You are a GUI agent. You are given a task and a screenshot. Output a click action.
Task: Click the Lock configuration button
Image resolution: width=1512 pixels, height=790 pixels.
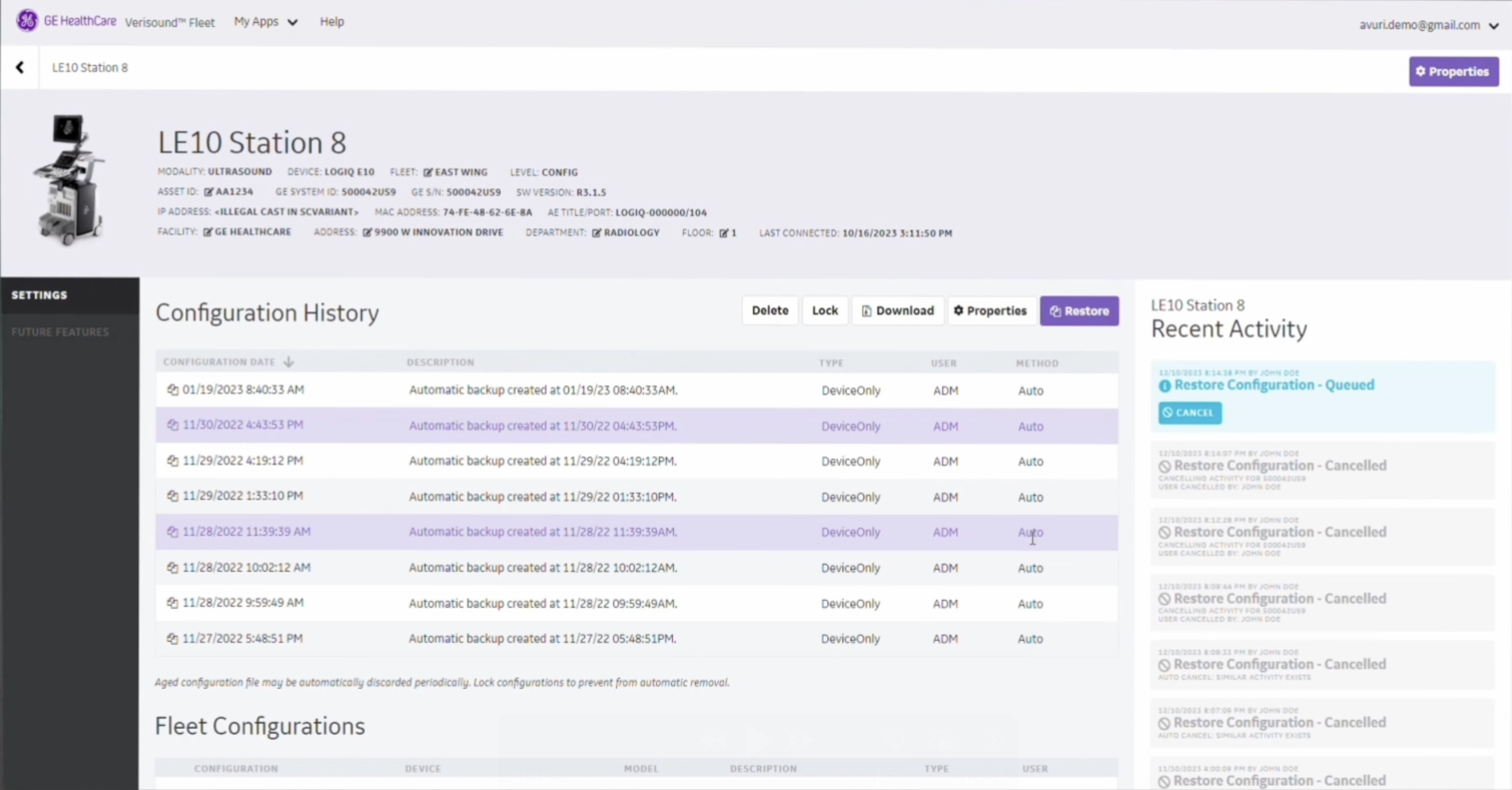(825, 311)
